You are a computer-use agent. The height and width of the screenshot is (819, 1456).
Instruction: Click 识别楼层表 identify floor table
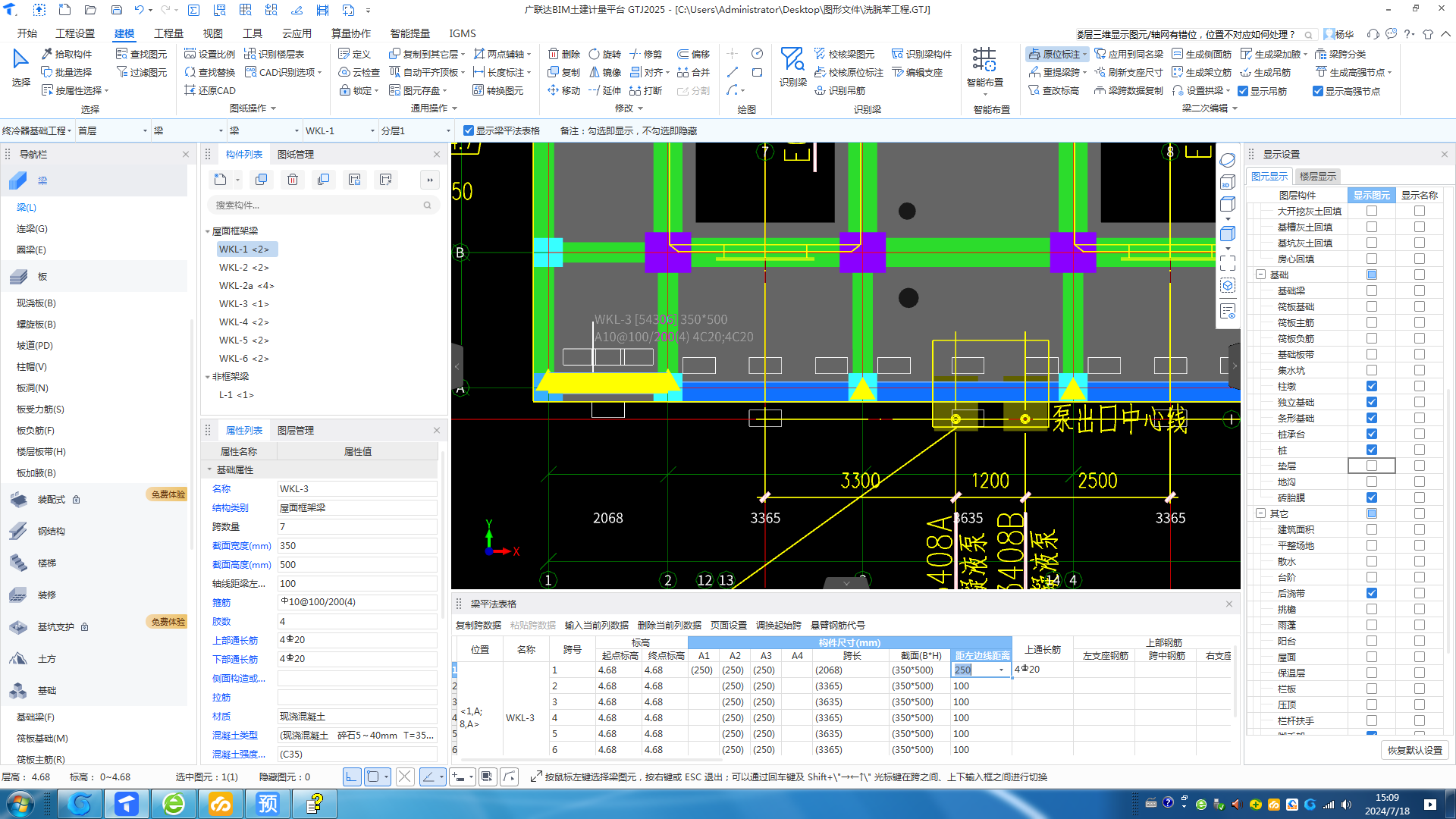click(x=274, y=54)
